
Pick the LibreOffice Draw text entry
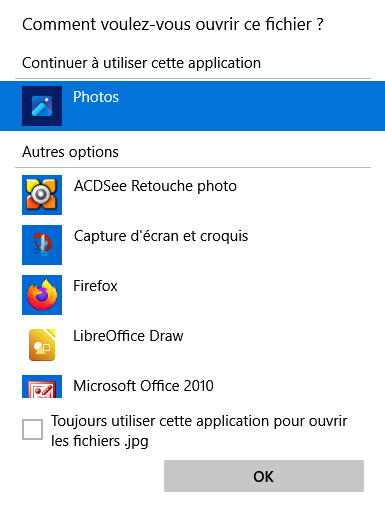click(128, 336)
